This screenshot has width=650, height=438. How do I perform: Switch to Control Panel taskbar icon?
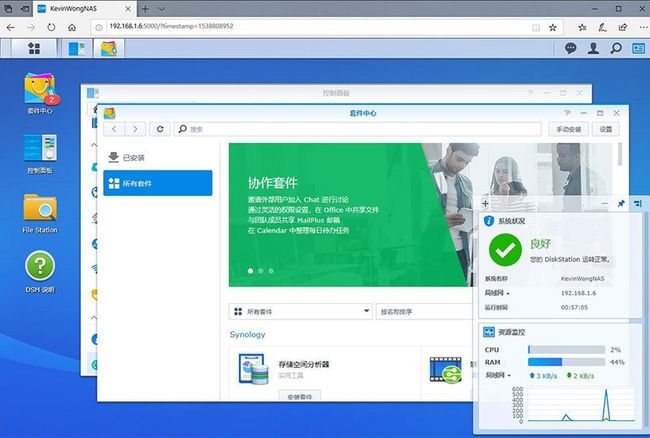coord(77,48)
